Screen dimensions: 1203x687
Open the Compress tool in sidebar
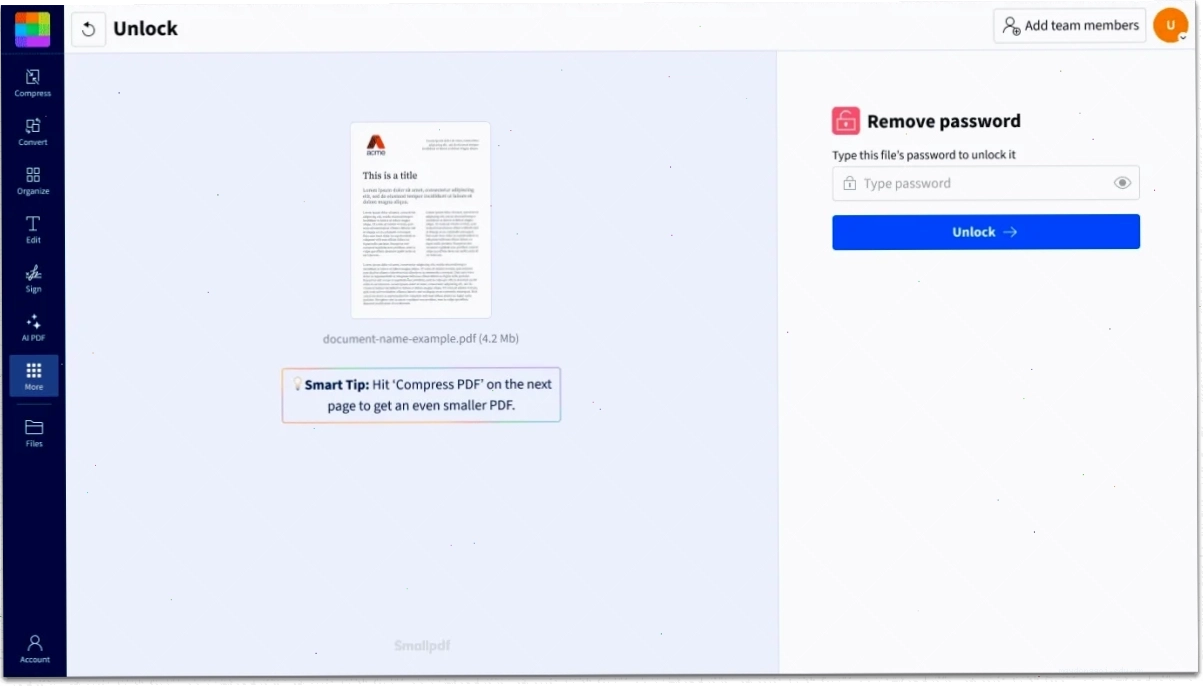33,83
